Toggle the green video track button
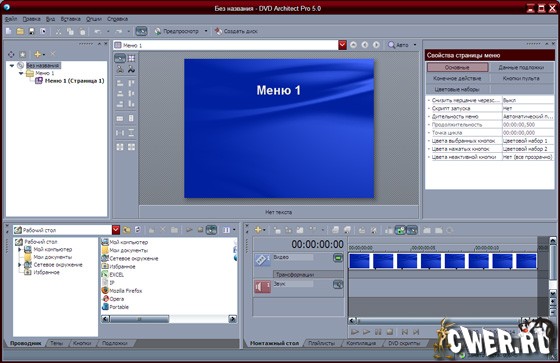Screen dimensions: 560x363 point(338,258)
